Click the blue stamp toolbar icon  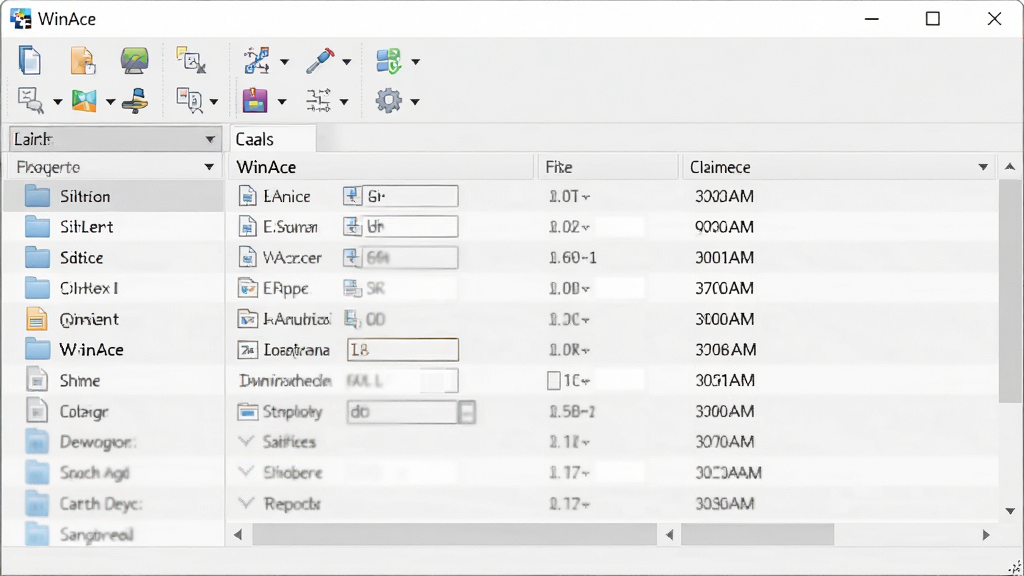tap(135, 101)
